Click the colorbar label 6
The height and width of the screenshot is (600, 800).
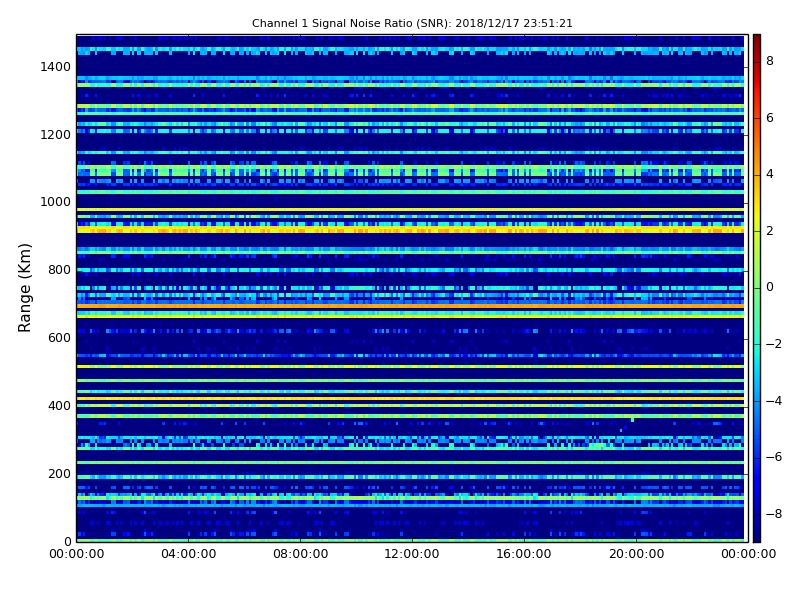pos(770,118)
